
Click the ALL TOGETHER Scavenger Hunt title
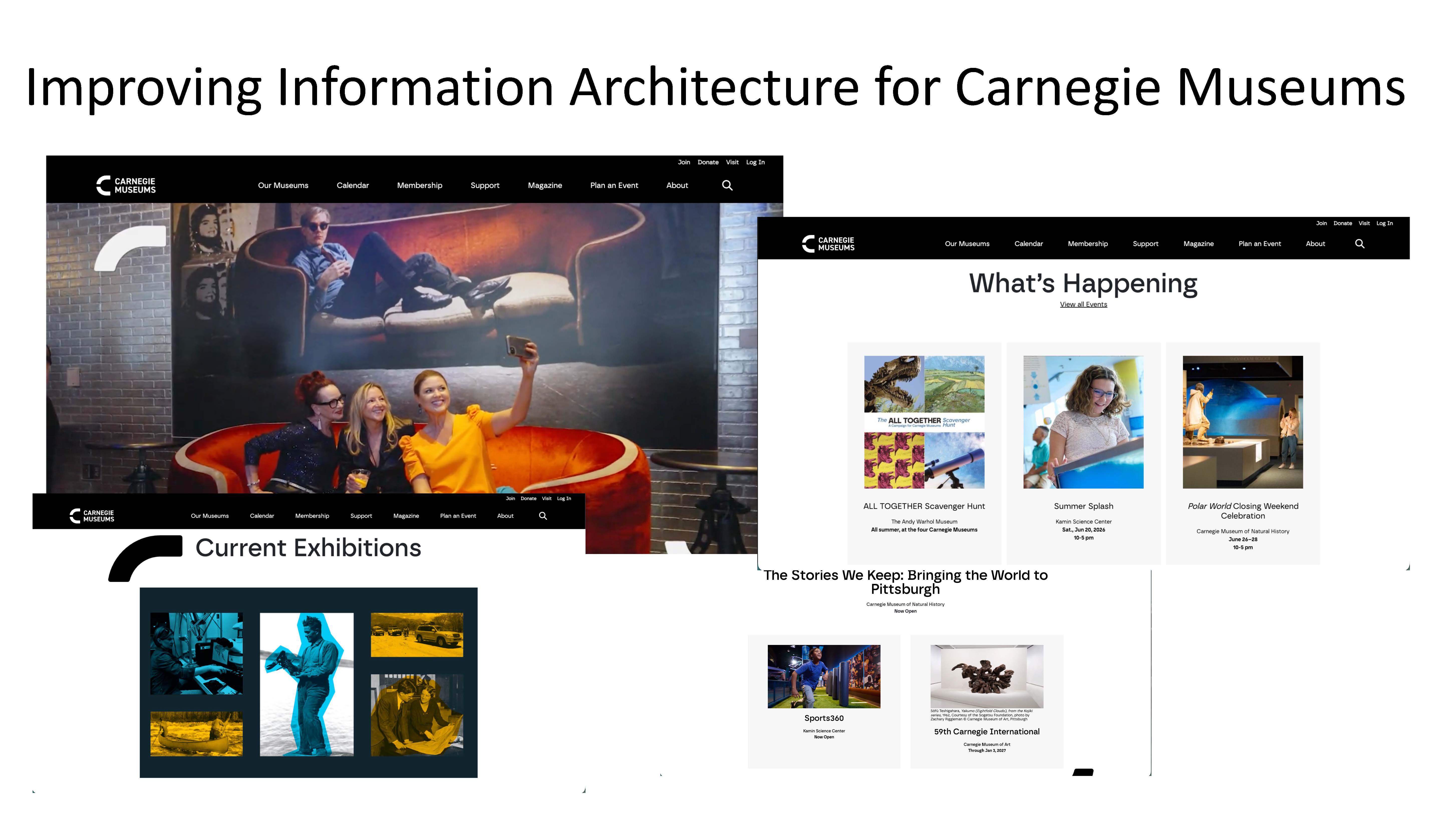[x=924, y=506]
